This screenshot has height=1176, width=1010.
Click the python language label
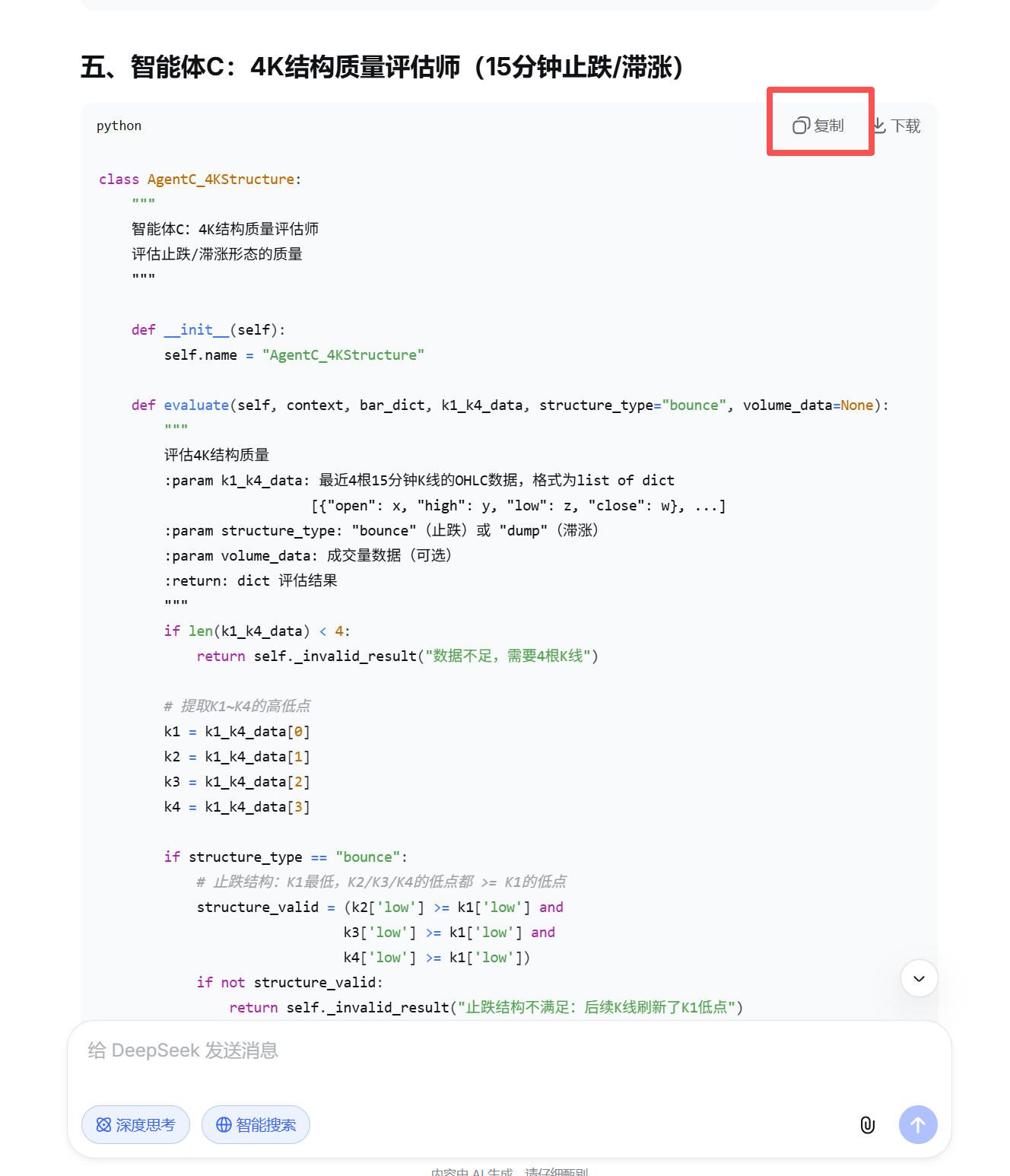coord(119,126)
